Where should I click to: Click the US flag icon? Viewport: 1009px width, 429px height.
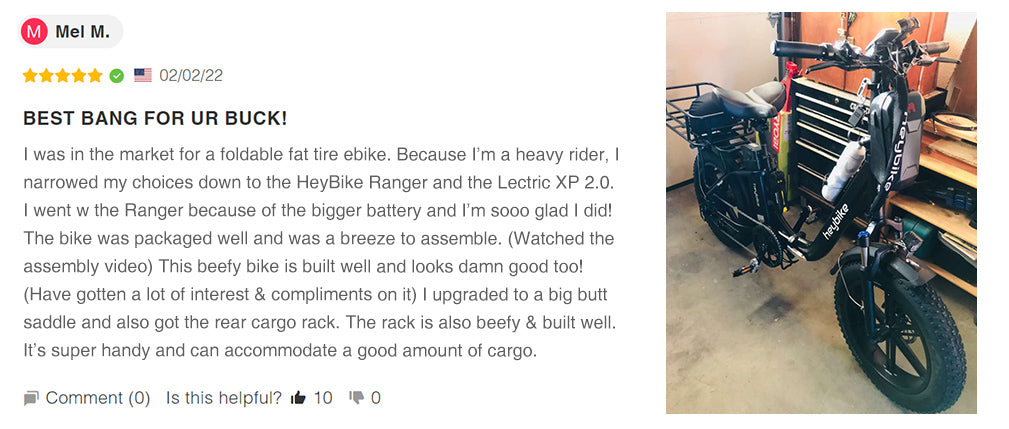click(x=143, y=76)
